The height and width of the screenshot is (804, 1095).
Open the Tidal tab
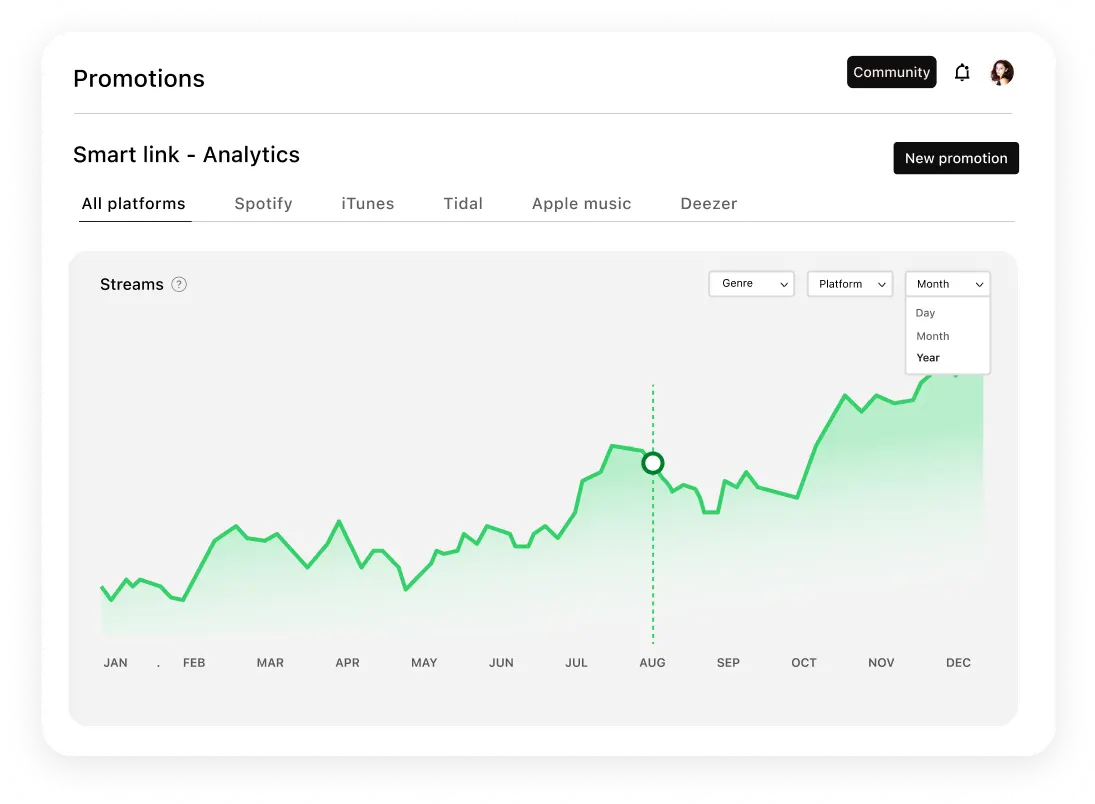(x=463, y=203)
